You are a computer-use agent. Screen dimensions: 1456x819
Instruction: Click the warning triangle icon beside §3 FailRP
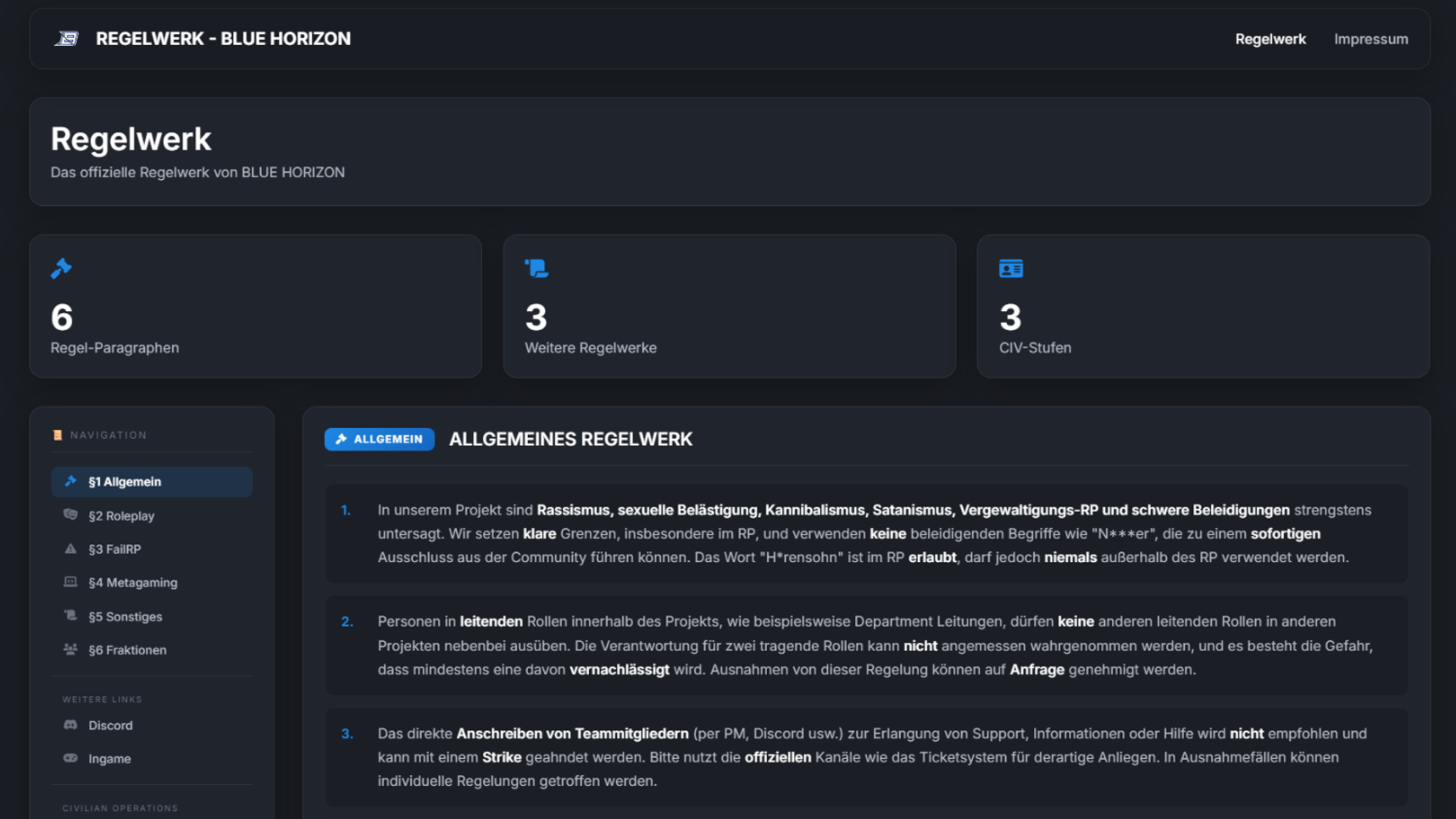[70, 549]
